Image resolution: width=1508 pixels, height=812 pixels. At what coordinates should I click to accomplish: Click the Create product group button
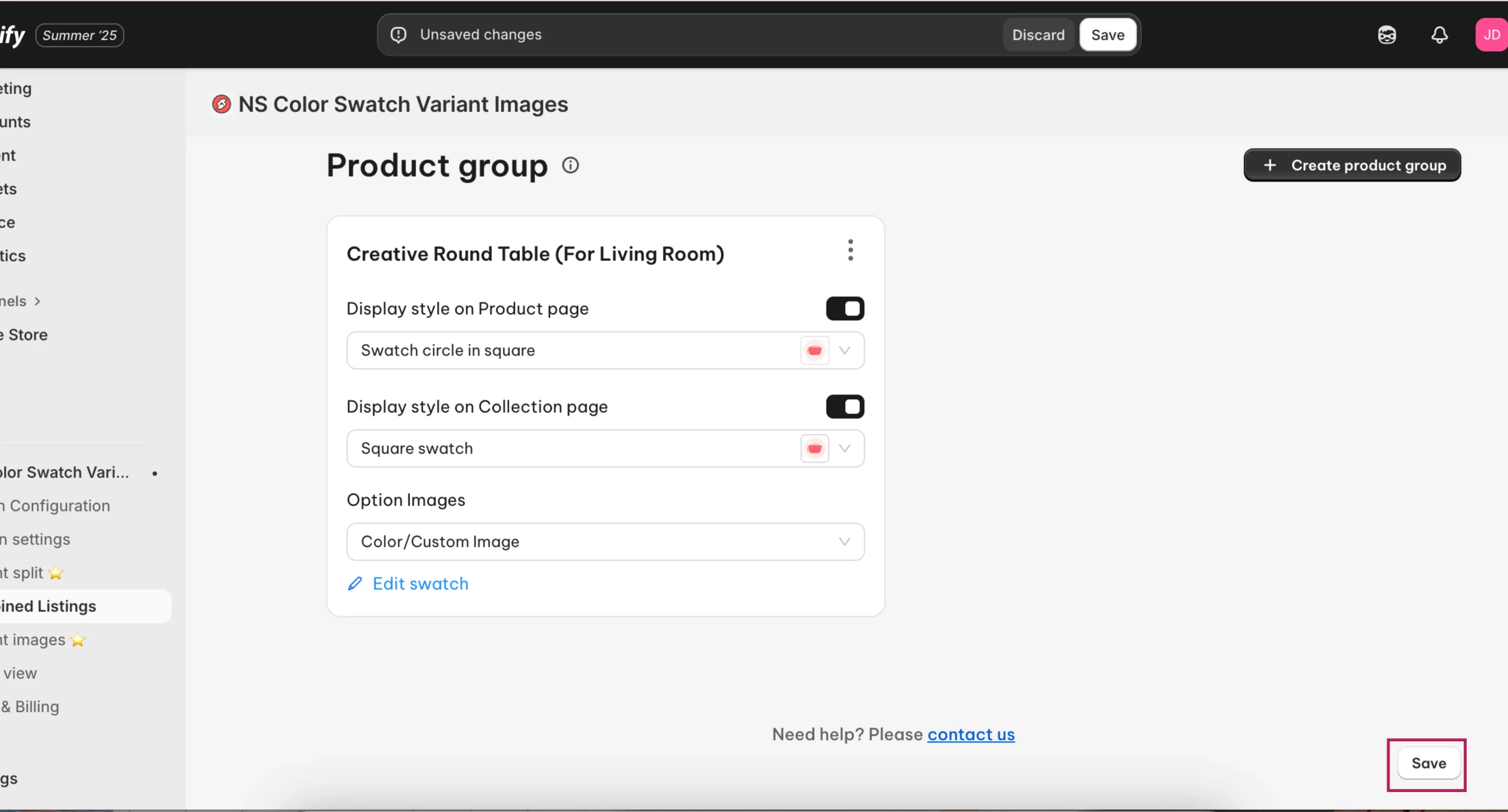pyautogui.click(x=1352, y=165)
